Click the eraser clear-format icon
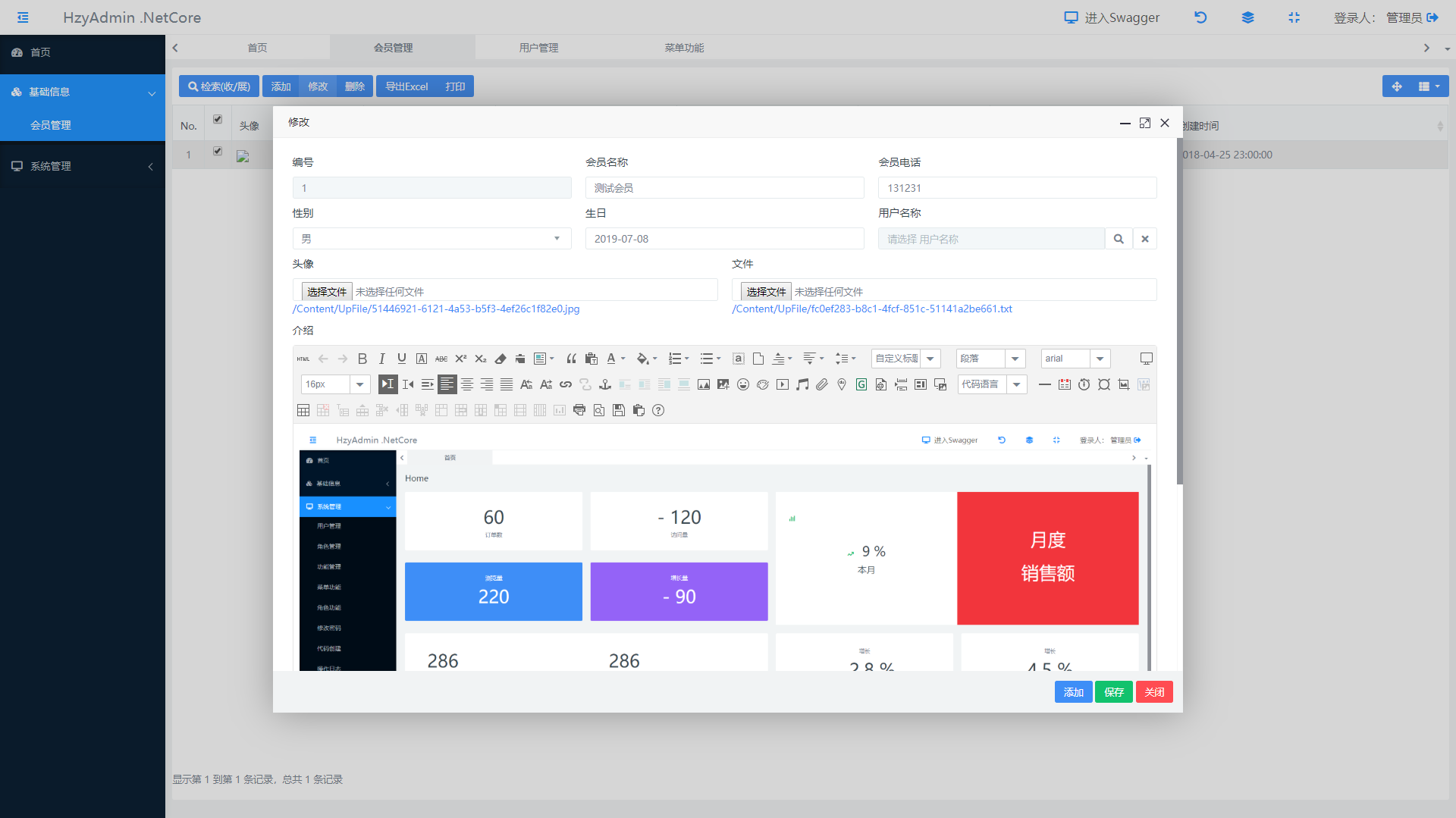Viewport: 1456px width, 818px height. tap(500, 359)
